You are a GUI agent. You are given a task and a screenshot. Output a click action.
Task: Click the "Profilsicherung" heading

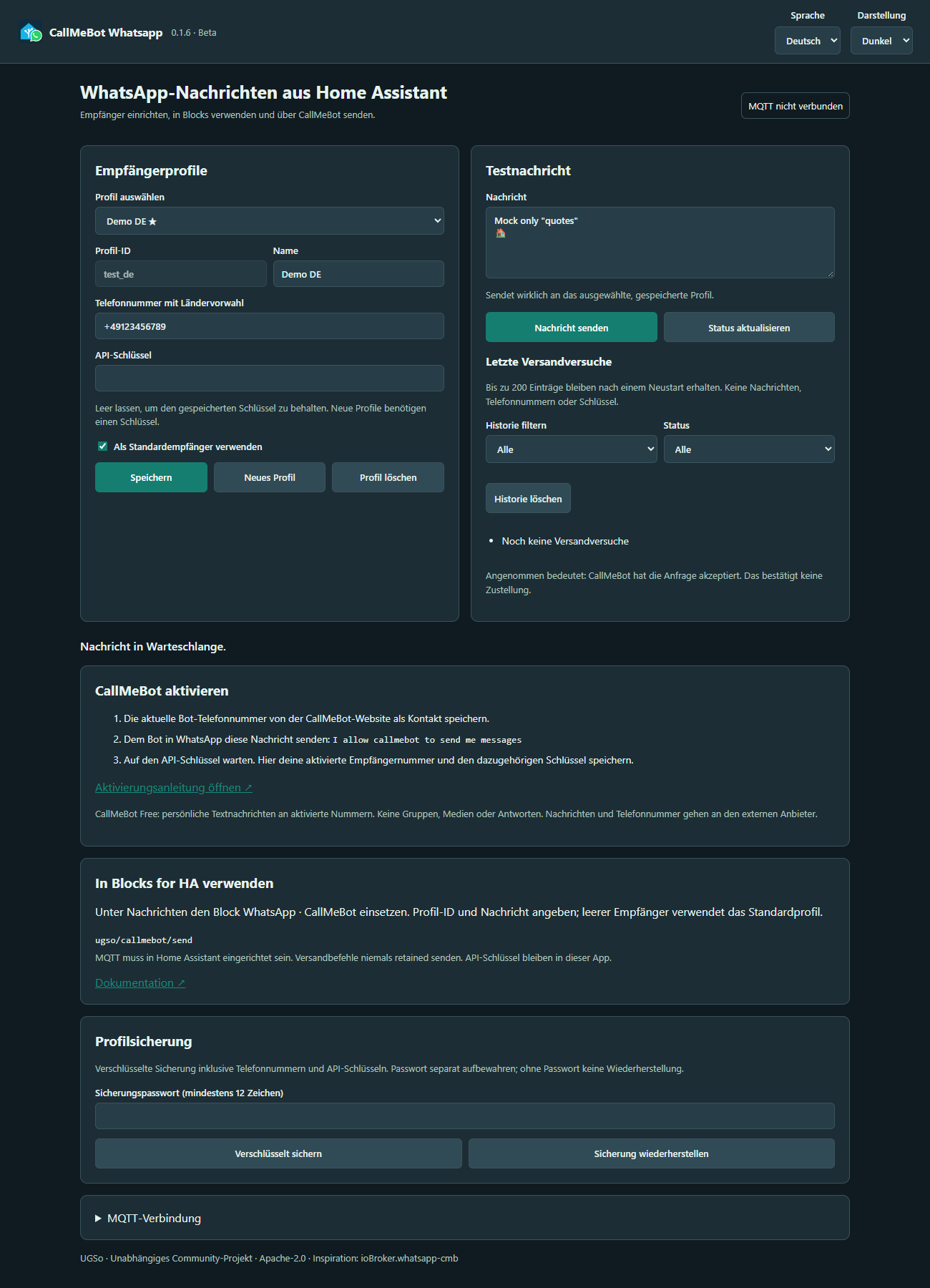(144, 1041)
